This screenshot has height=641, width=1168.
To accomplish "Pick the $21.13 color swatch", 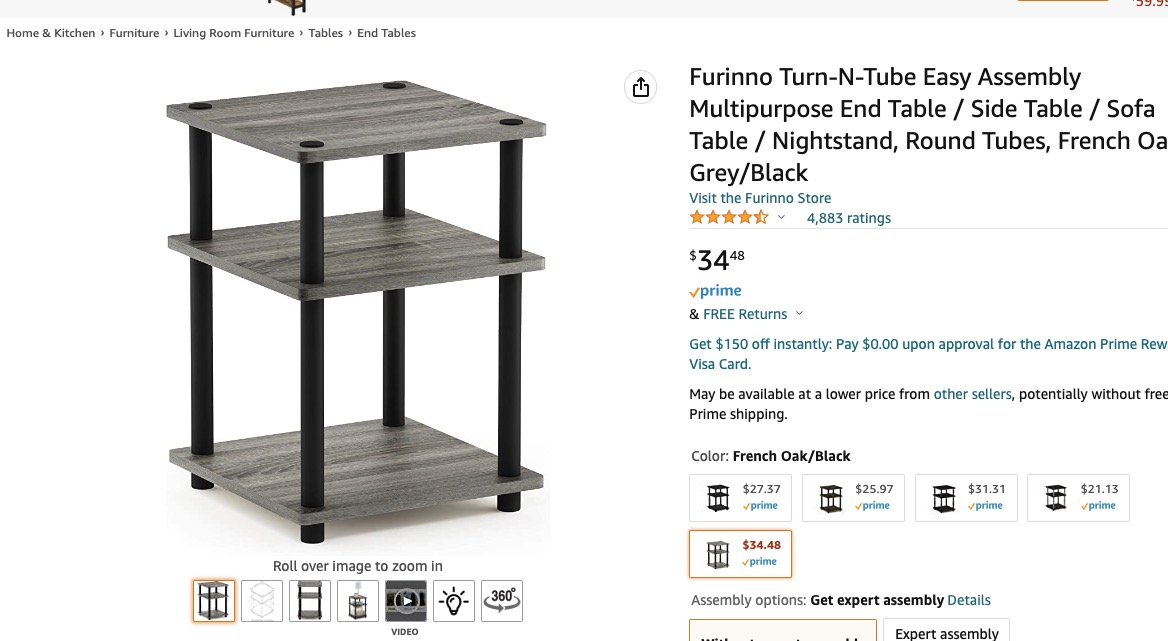I will coord(1079,498).
